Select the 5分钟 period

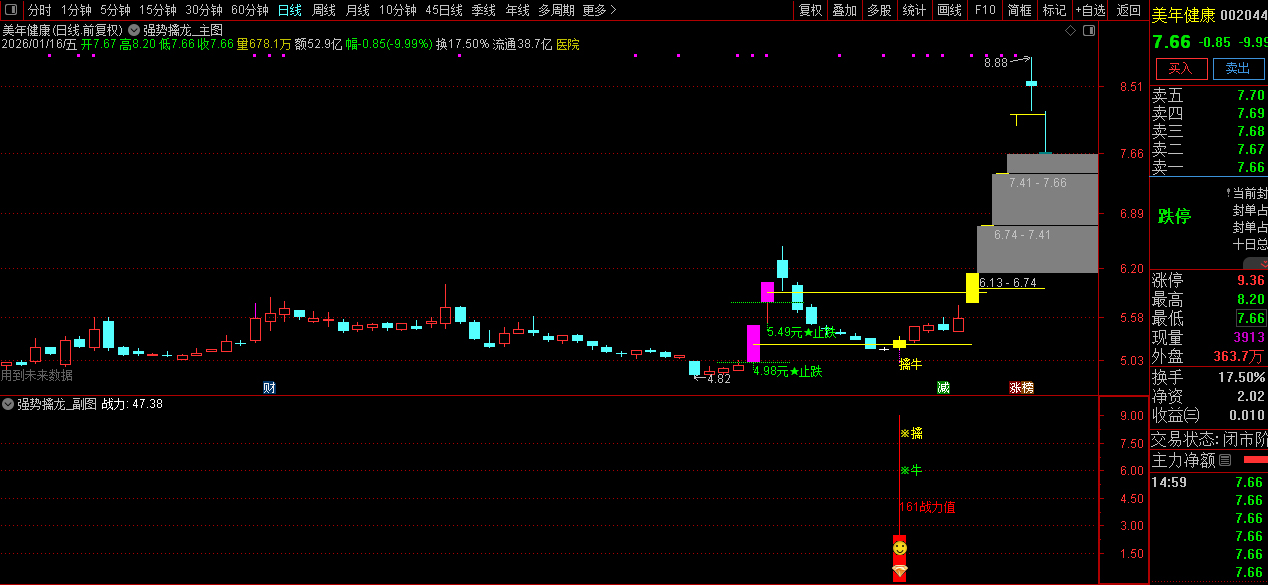click(x=115, y=10)
